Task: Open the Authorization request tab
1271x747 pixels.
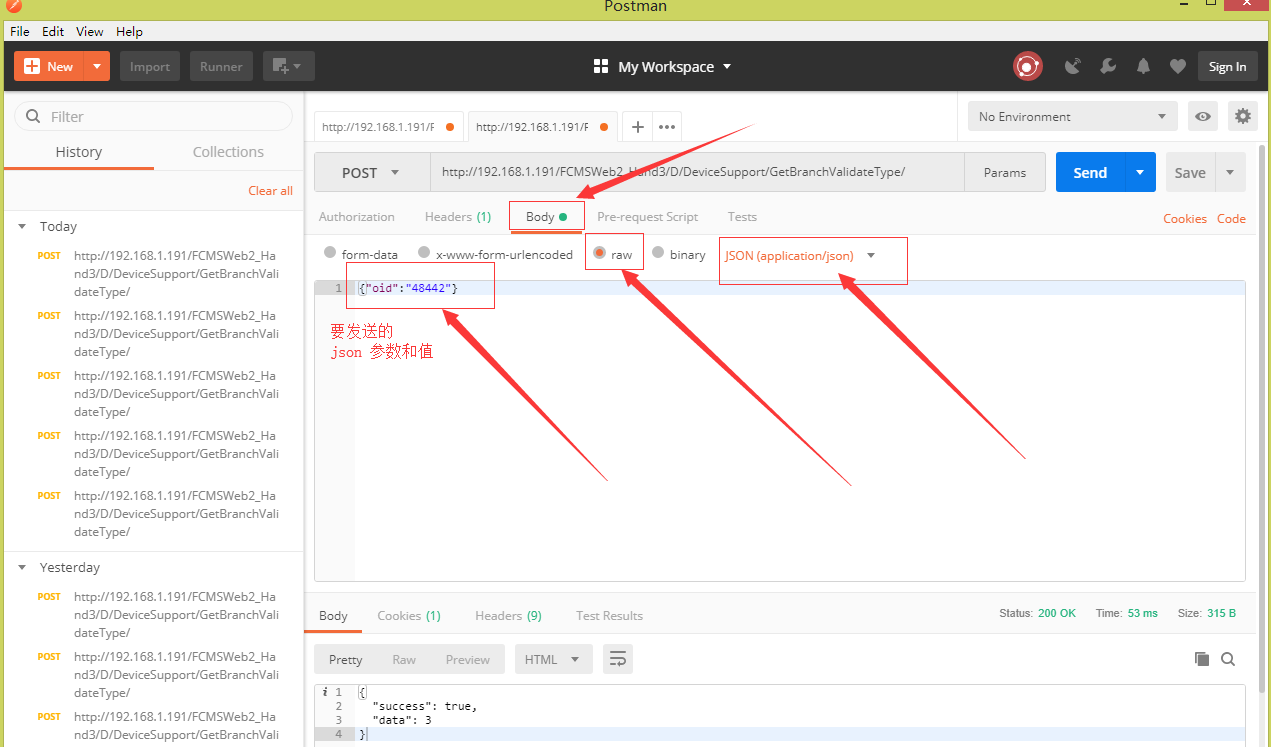Action: tap(356, 217)
